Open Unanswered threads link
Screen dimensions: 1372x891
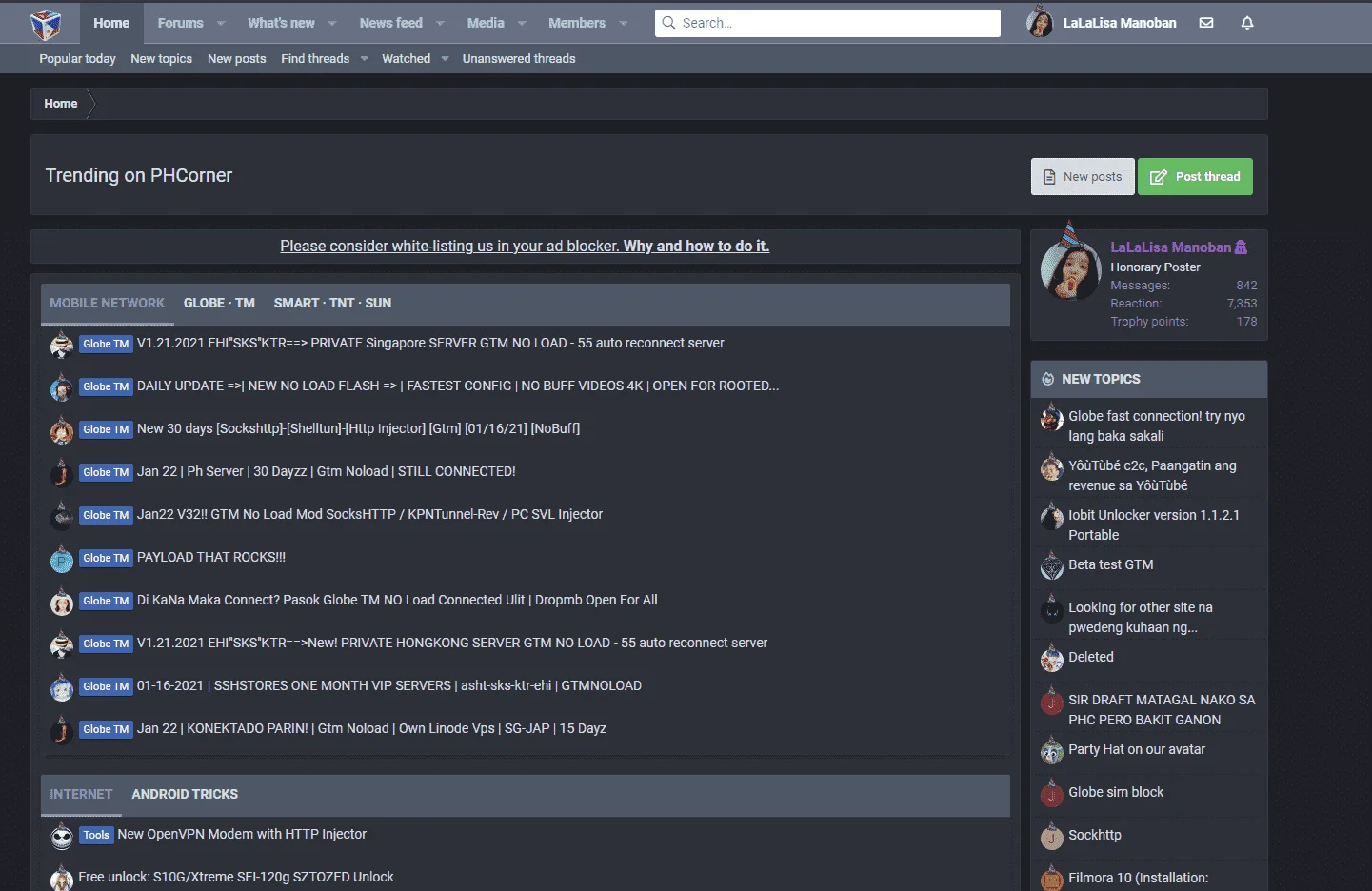click(519, 59)
